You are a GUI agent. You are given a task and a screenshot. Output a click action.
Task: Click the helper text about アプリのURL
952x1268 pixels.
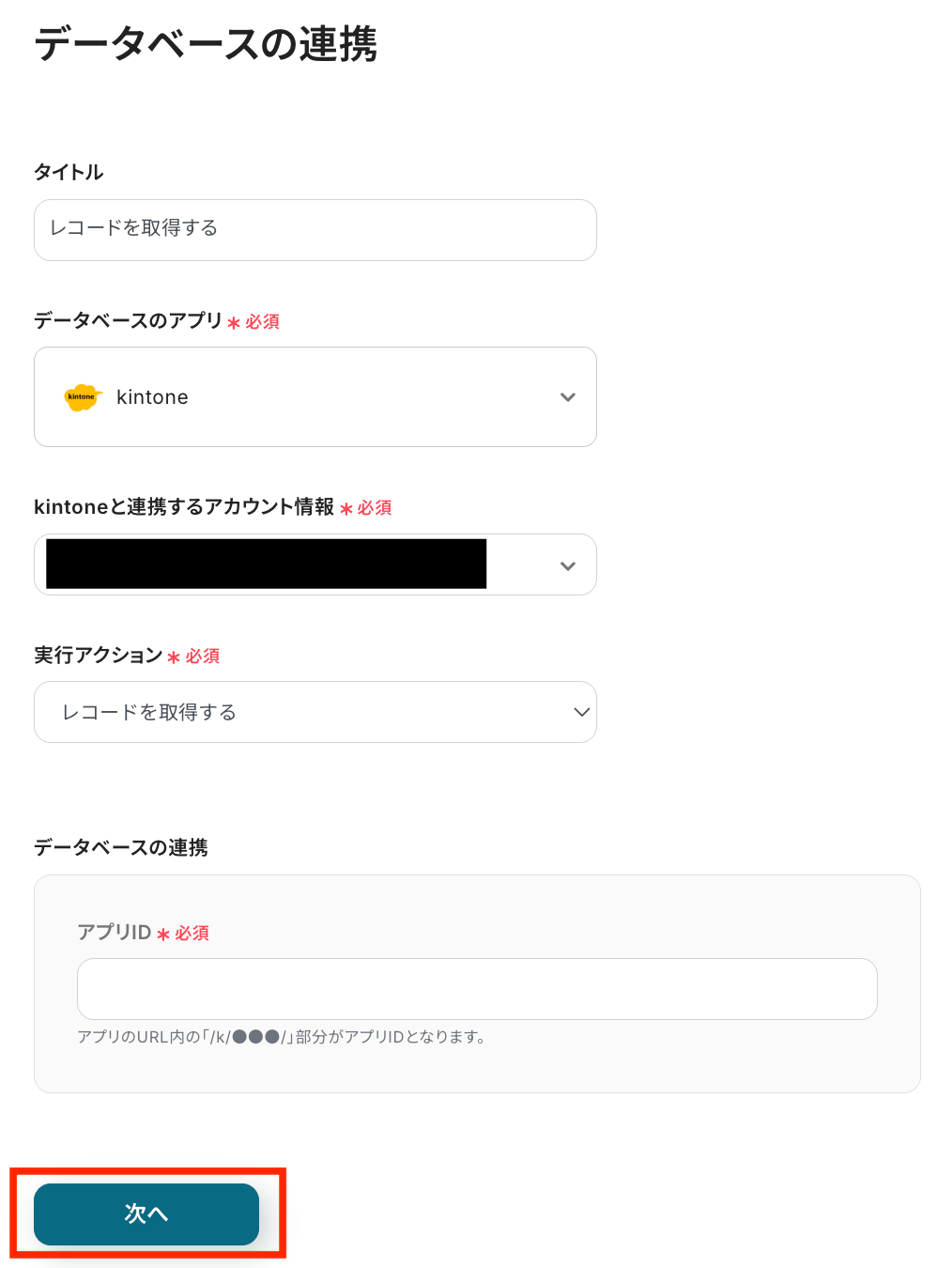pyautogui.click(x=281, y=1037)
